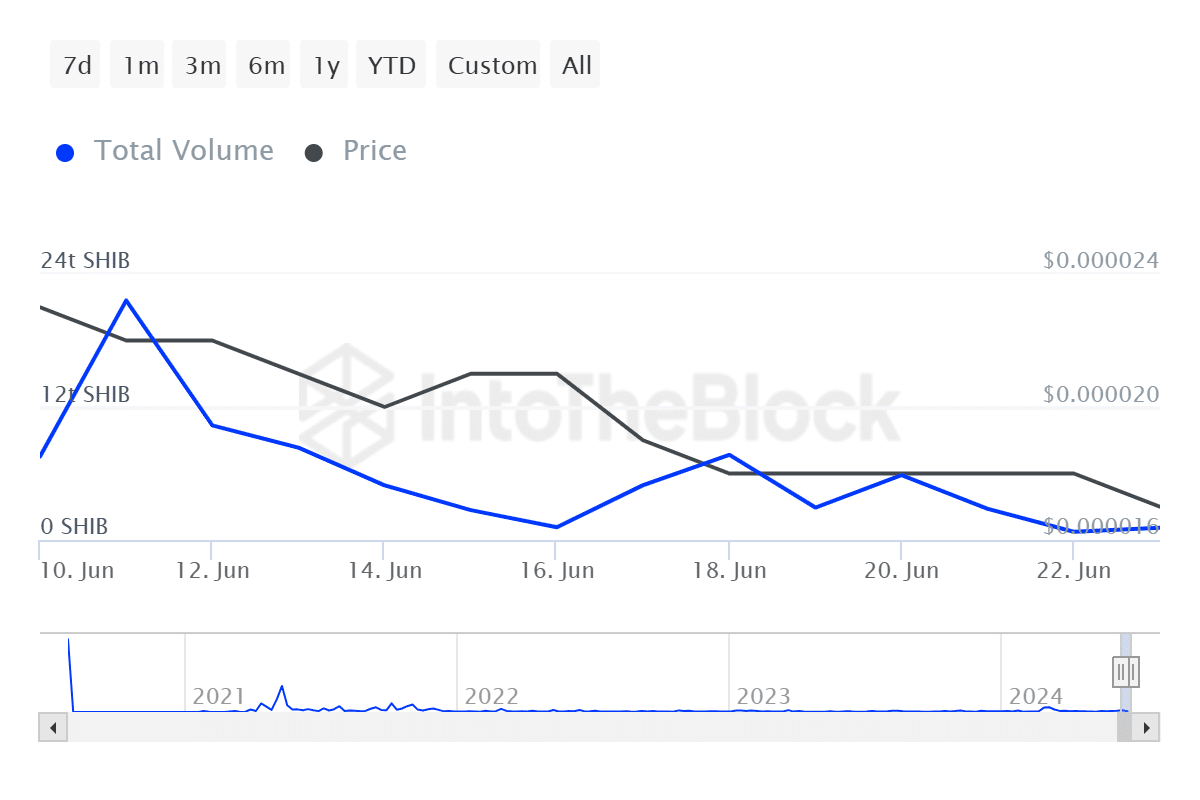Image resolution: width=1200 pixels, height=800 pixels.
Task: Show the 1y time range
Action: [x=326, y=65]
